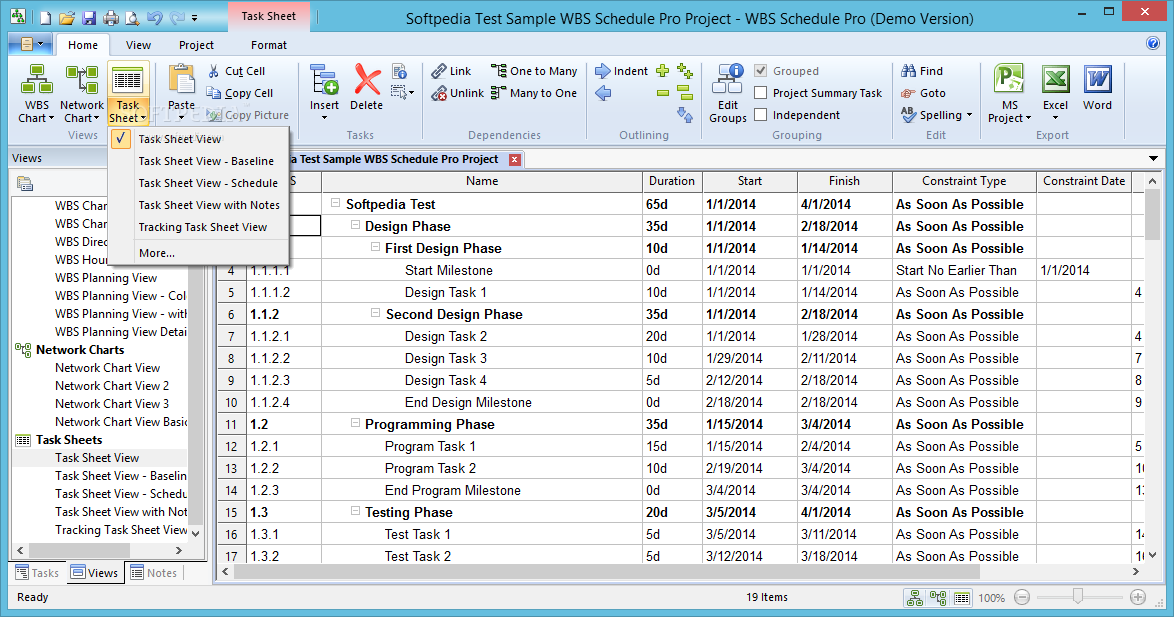Image resolution: width=1174 pixels, height=617 pixels.
Task: Switch to the Notes pane tab
Action: point(153,573)
